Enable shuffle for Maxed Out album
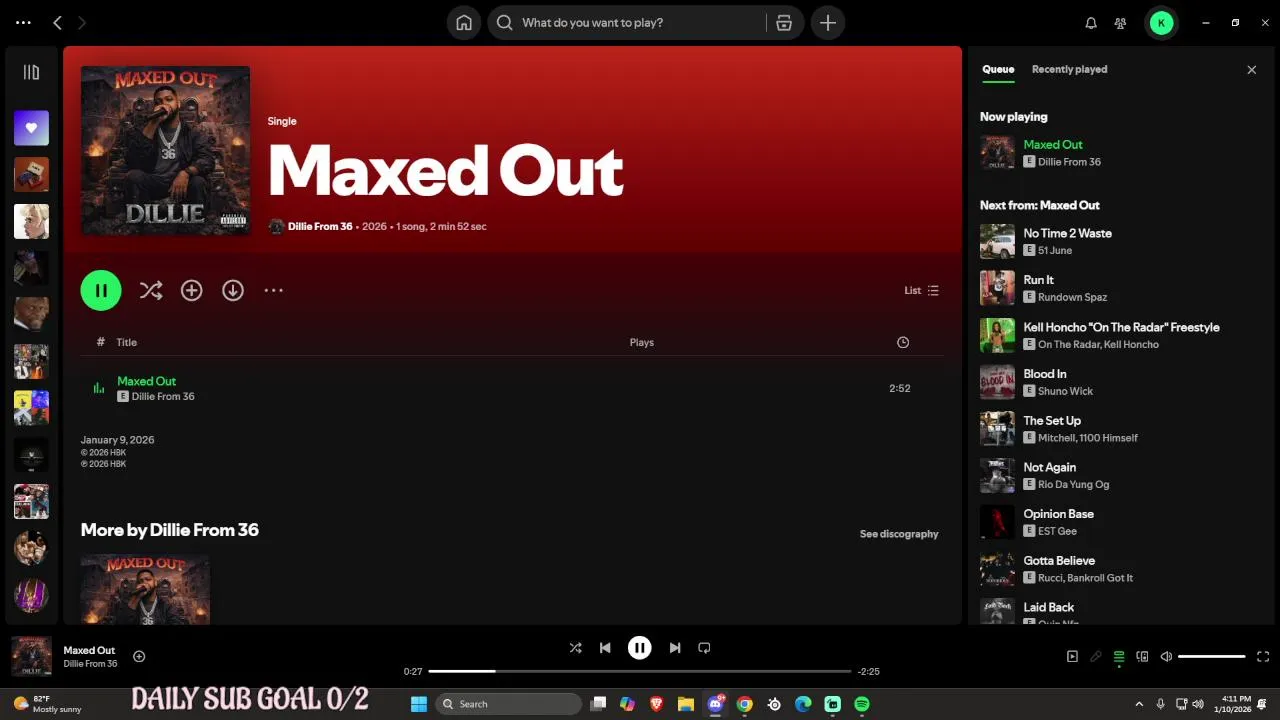Screen dimensions: 1280x720 (151, 290)
